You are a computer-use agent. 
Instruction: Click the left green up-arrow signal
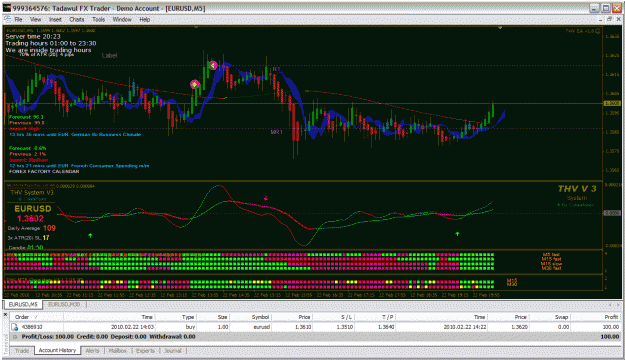coord(90,236)
